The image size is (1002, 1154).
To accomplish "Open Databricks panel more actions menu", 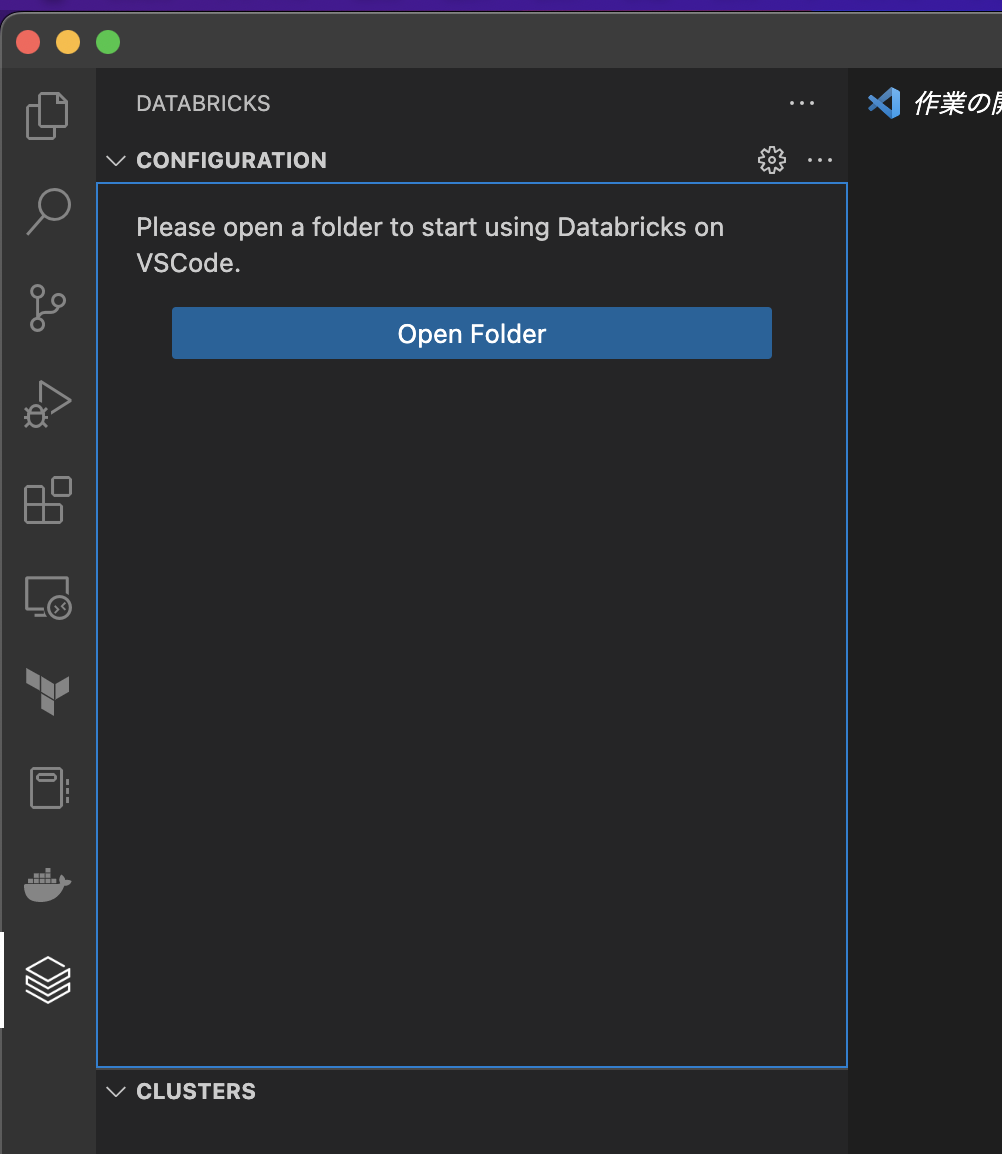I will [802, 103].
